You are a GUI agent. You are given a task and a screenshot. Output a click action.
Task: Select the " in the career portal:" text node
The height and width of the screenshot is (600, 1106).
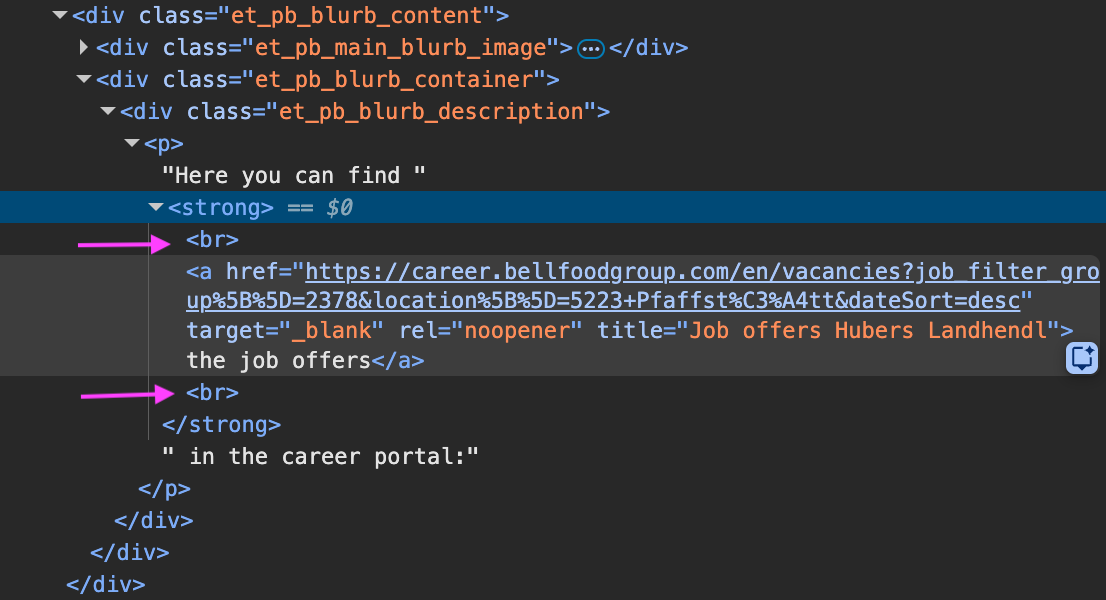tap(321, 456)
